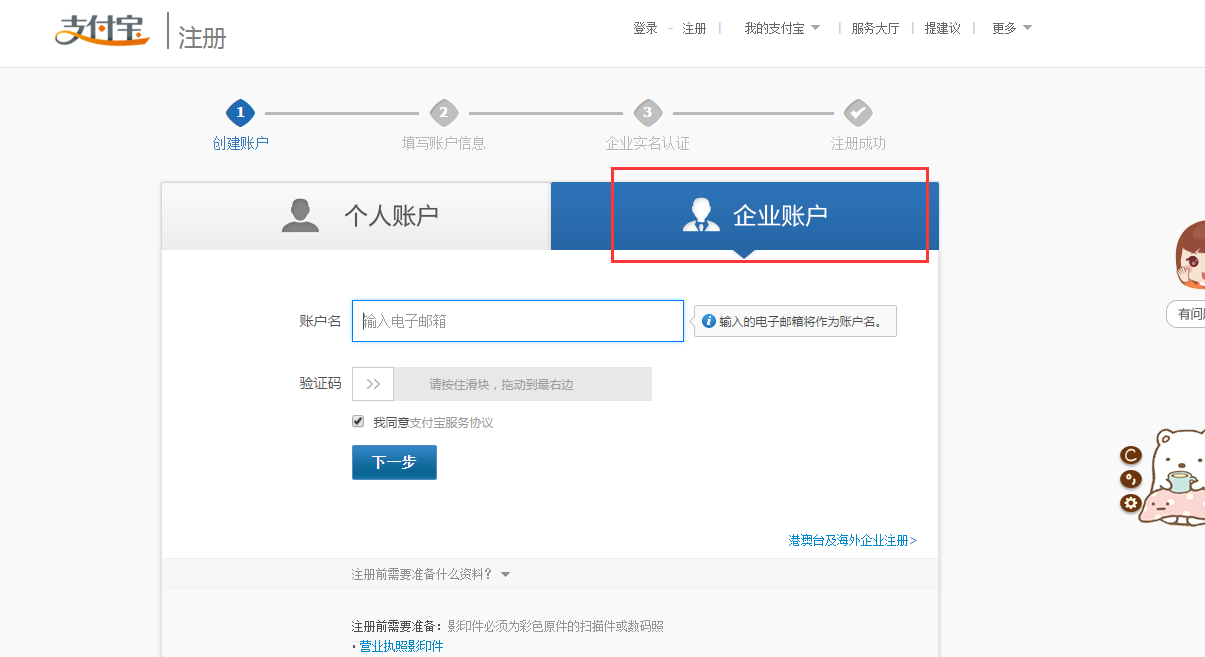Click the 个人账户 person silhouette icon
The height and width of the screenshot is (657, 1205).
[300, 215]
